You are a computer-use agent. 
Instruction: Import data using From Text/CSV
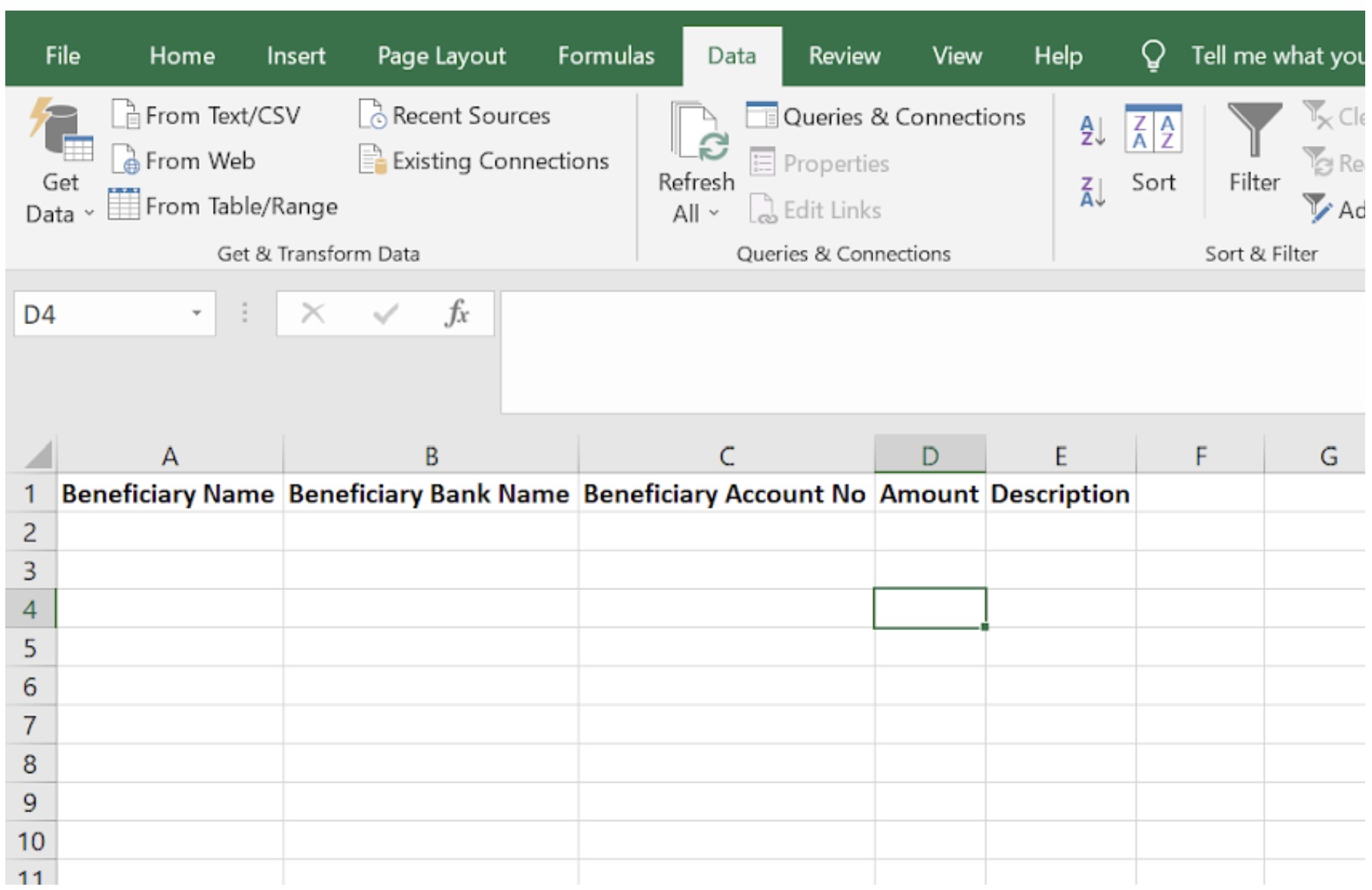206,116
